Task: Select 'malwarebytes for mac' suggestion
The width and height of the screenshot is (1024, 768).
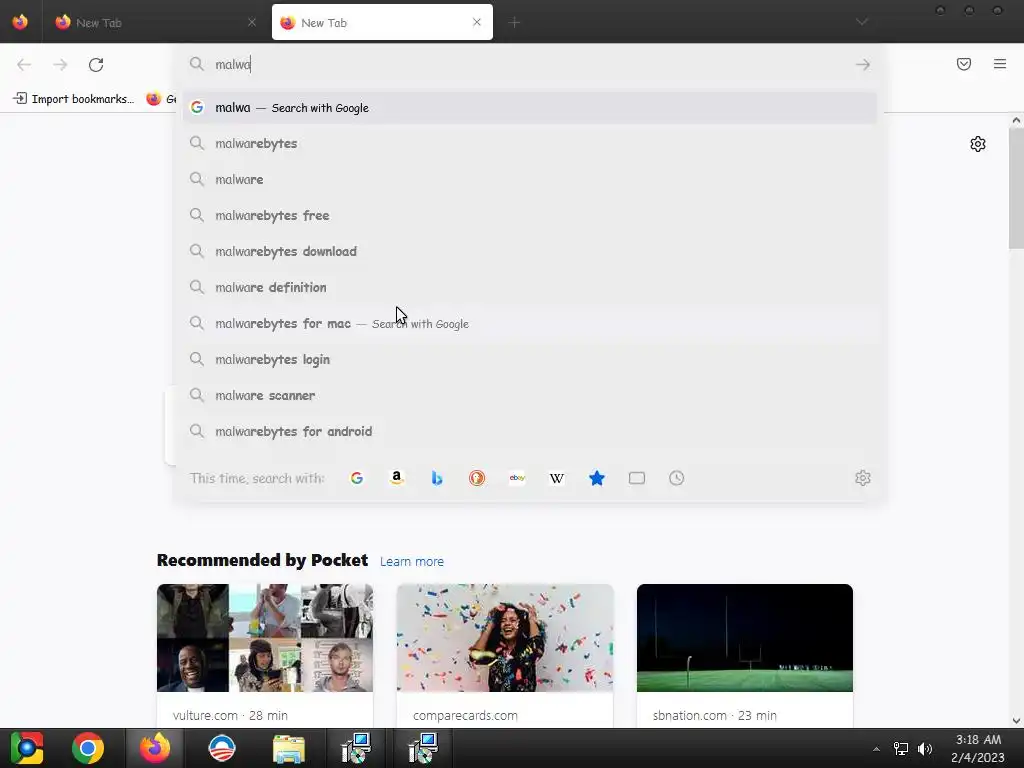Action: coord(530,323)
